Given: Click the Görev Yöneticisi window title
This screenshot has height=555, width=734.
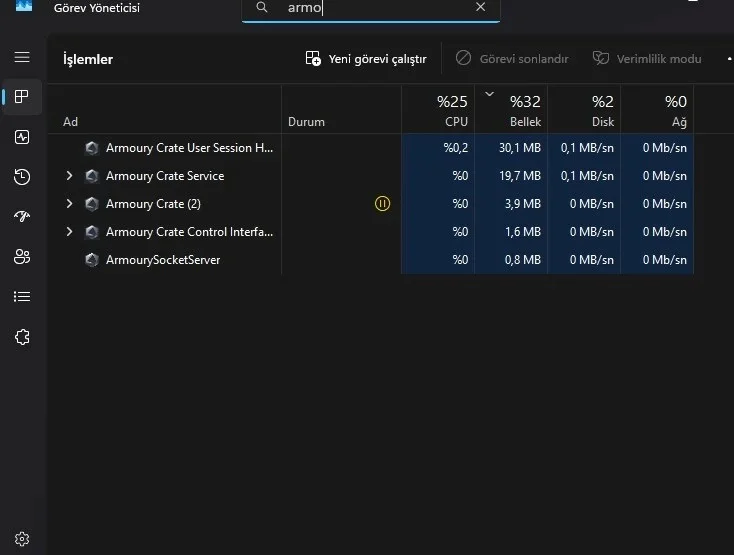Looking at the screenshot, I should 97,8.
